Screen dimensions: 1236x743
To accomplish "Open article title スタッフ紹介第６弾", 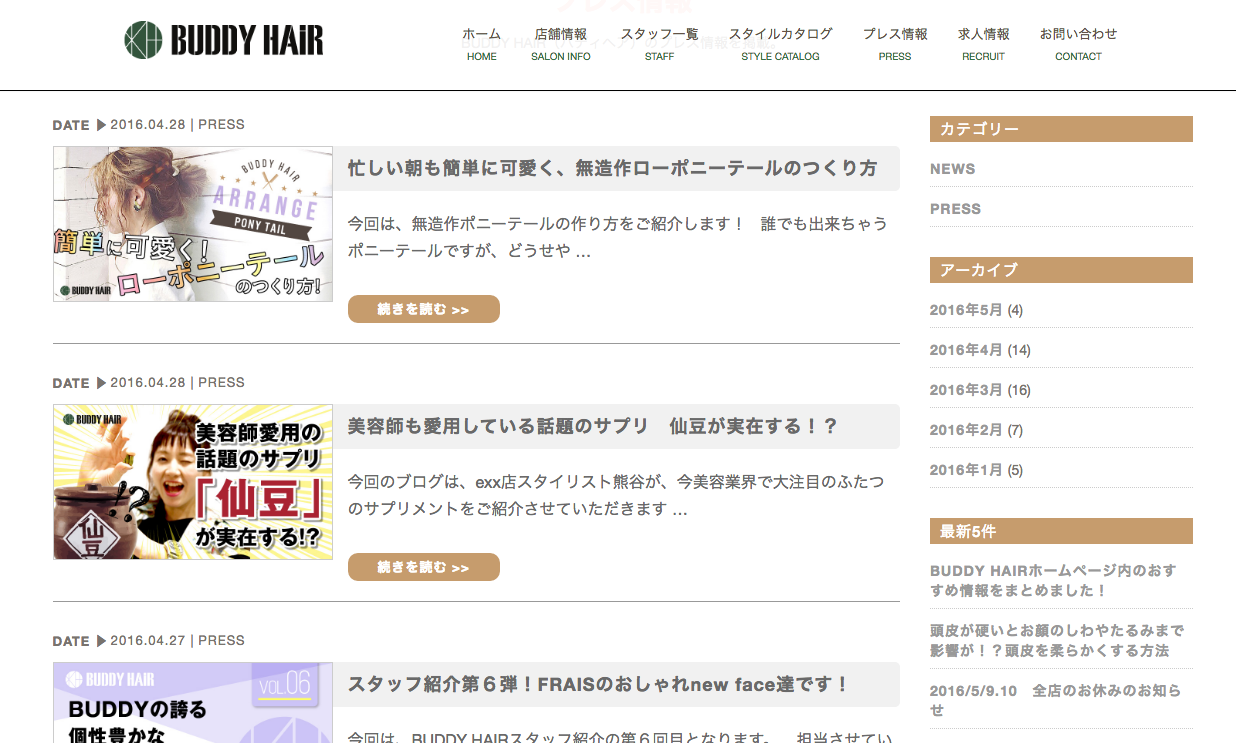I will (599, 684).
